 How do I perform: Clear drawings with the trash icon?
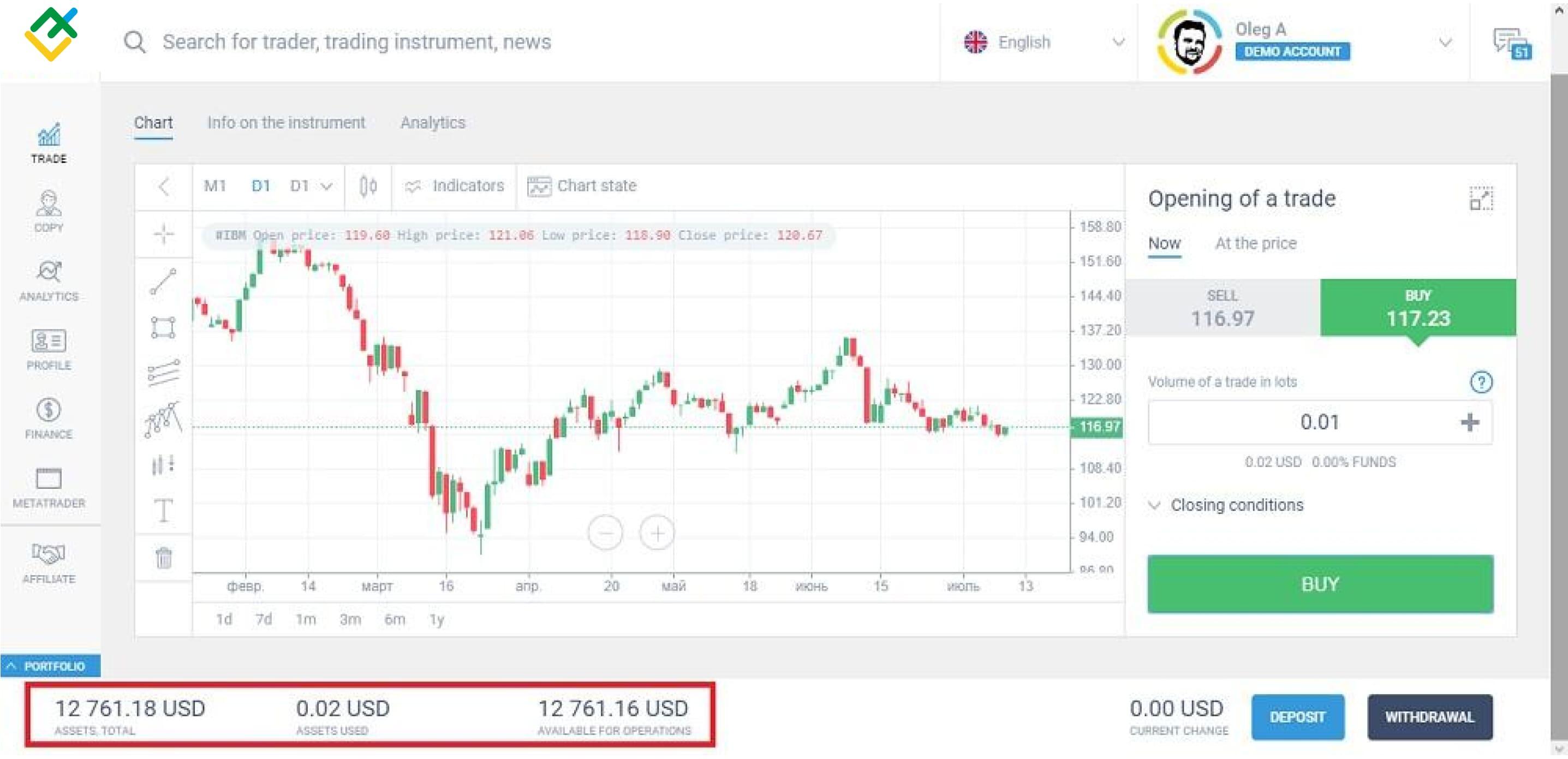click(163, 557)
